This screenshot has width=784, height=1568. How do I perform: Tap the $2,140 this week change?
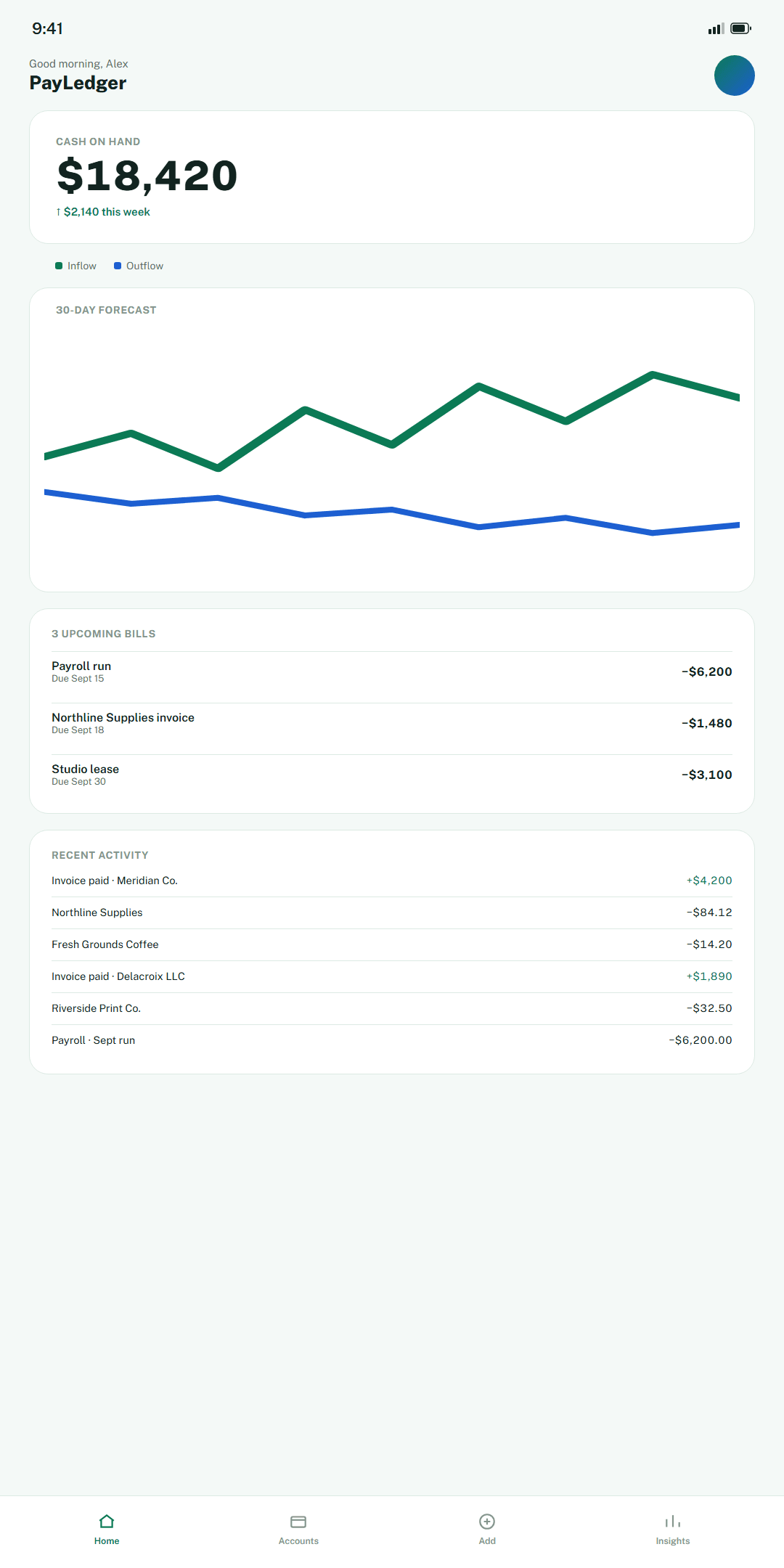tap(103, 212)
